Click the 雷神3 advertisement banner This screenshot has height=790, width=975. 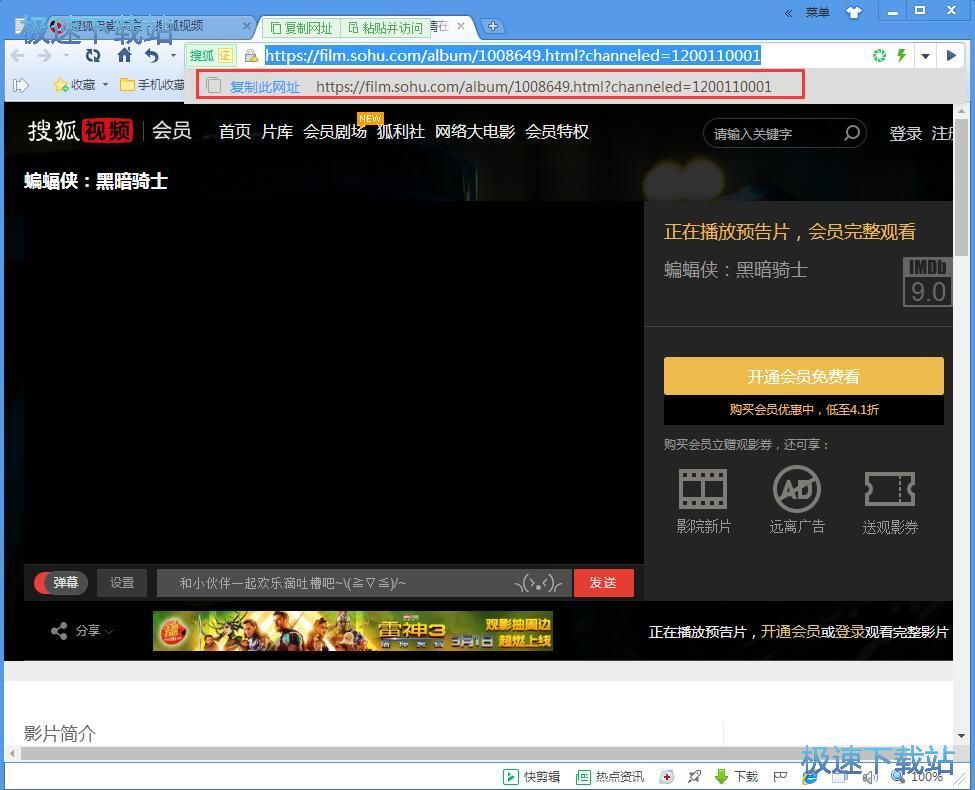tap(353, 631)
